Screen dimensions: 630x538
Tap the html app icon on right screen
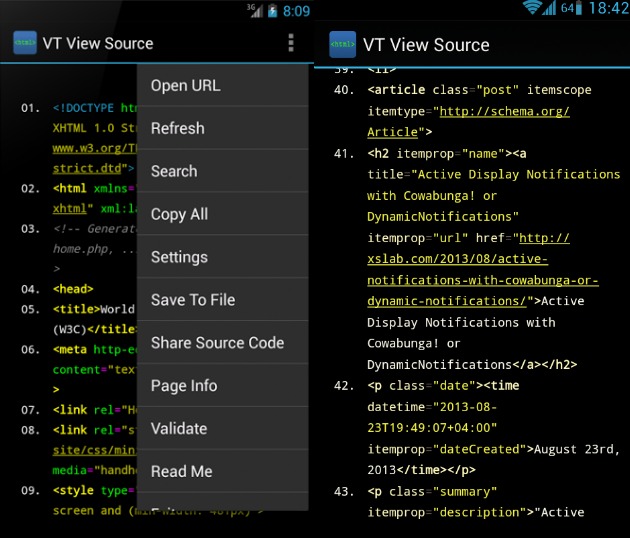(x=341, y=45)
